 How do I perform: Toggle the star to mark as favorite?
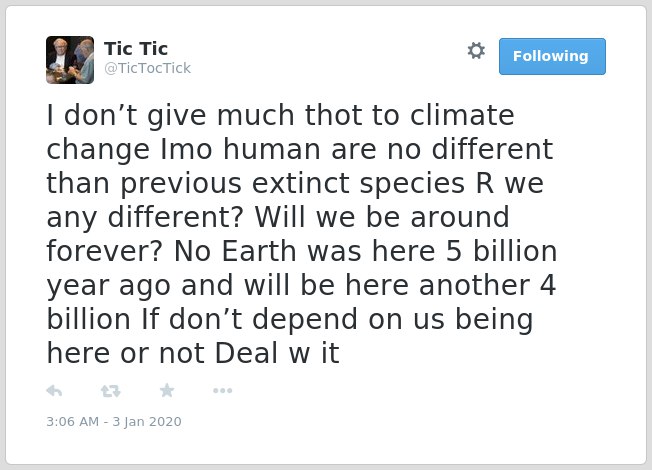pos(167,391)
